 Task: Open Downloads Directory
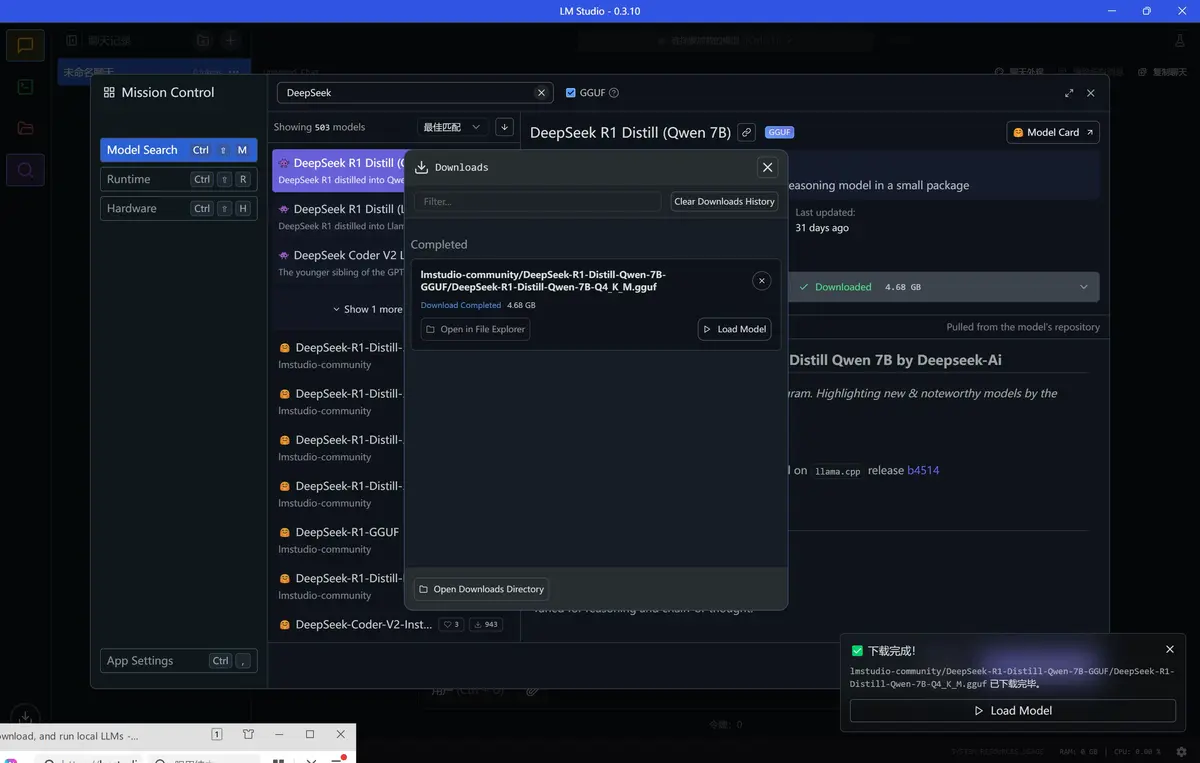click(x=481, y=589)
